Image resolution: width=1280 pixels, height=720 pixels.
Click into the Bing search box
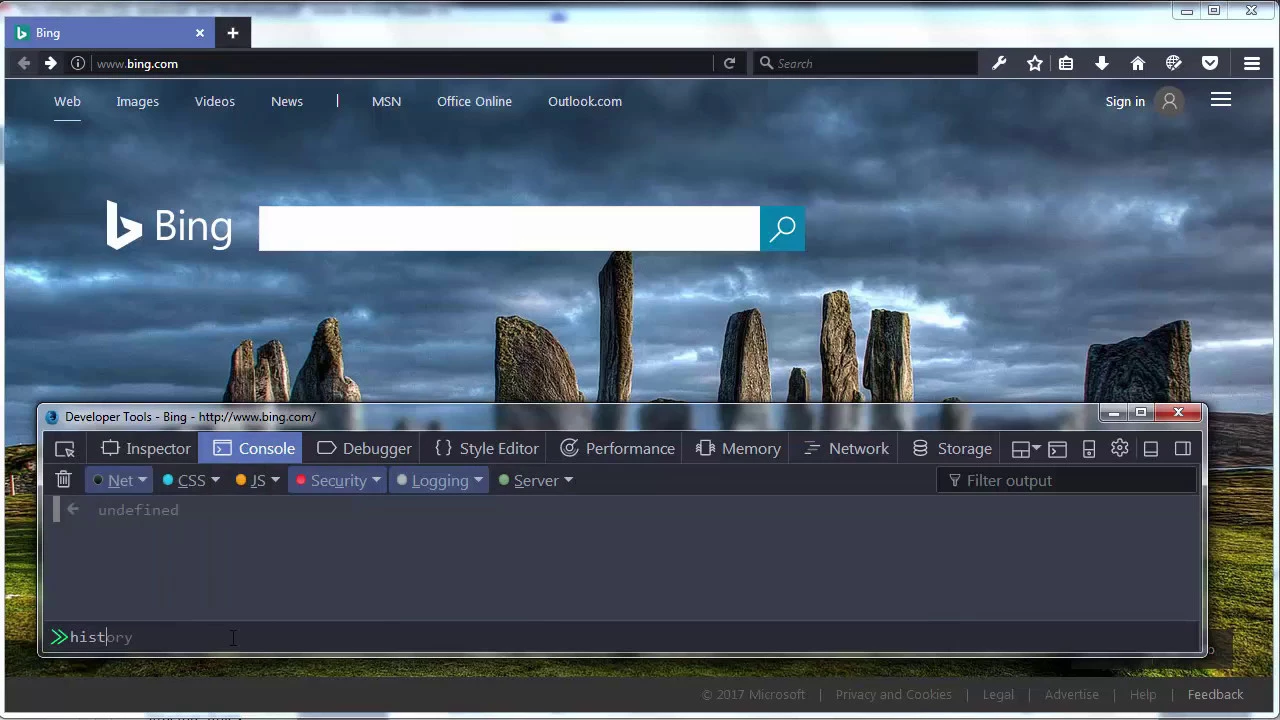509,229
